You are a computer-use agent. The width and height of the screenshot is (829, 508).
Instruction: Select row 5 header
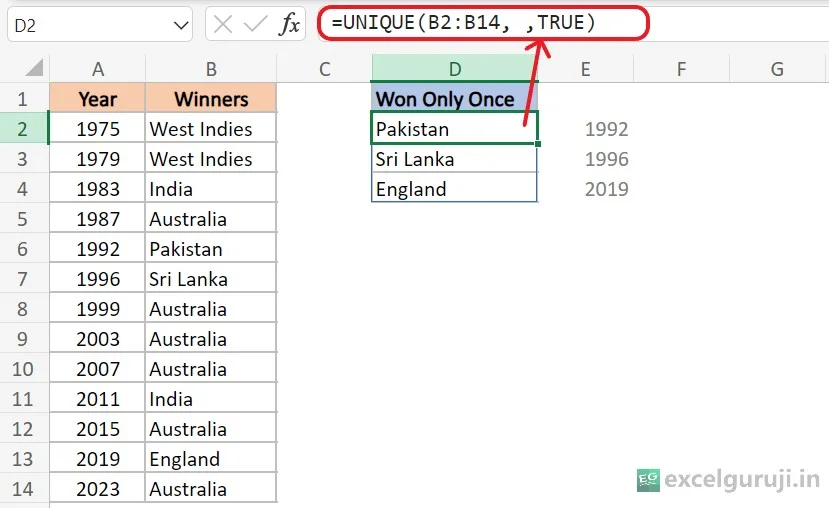point(23,219)
